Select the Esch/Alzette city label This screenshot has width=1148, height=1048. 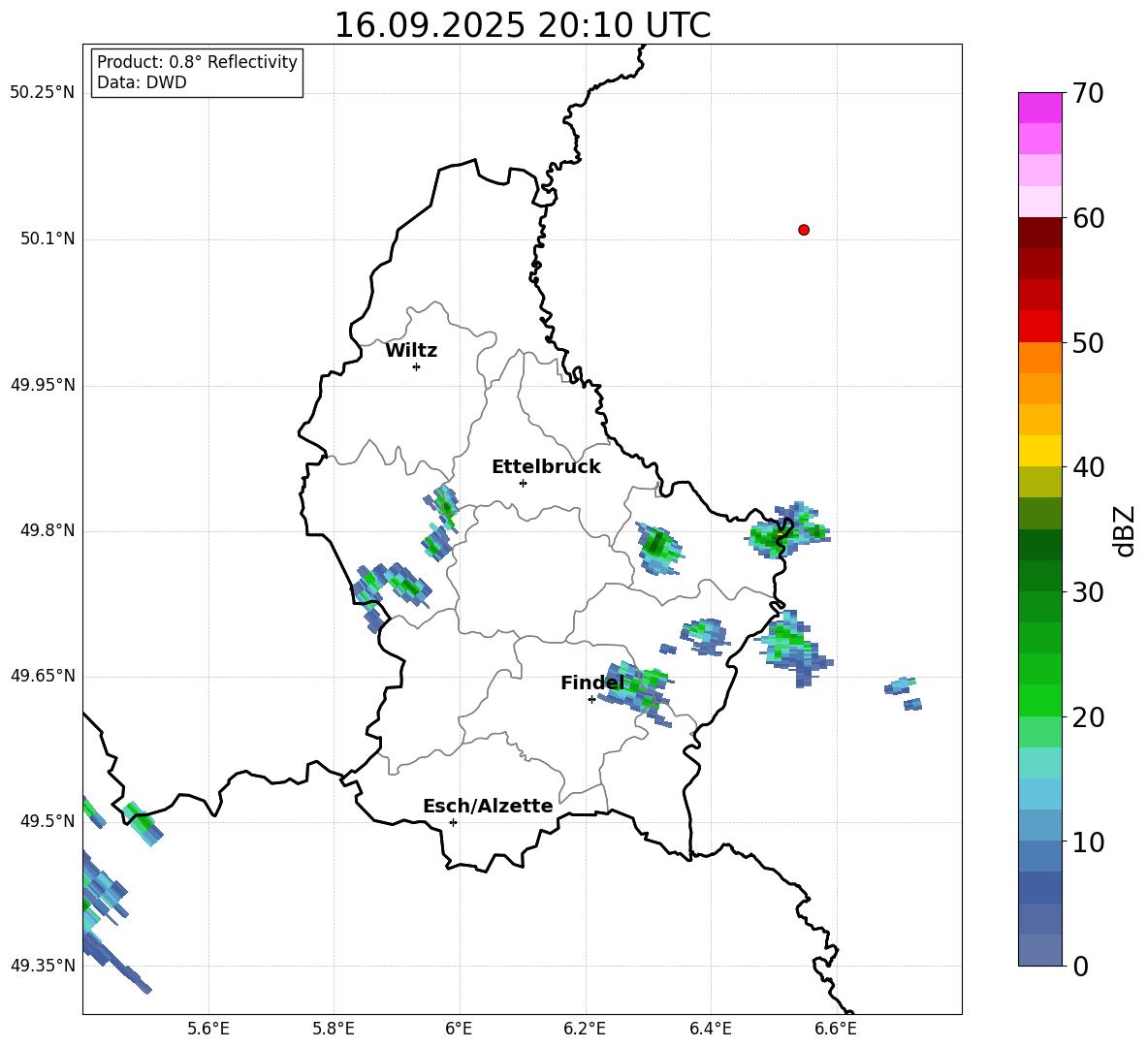click(488, 807)
